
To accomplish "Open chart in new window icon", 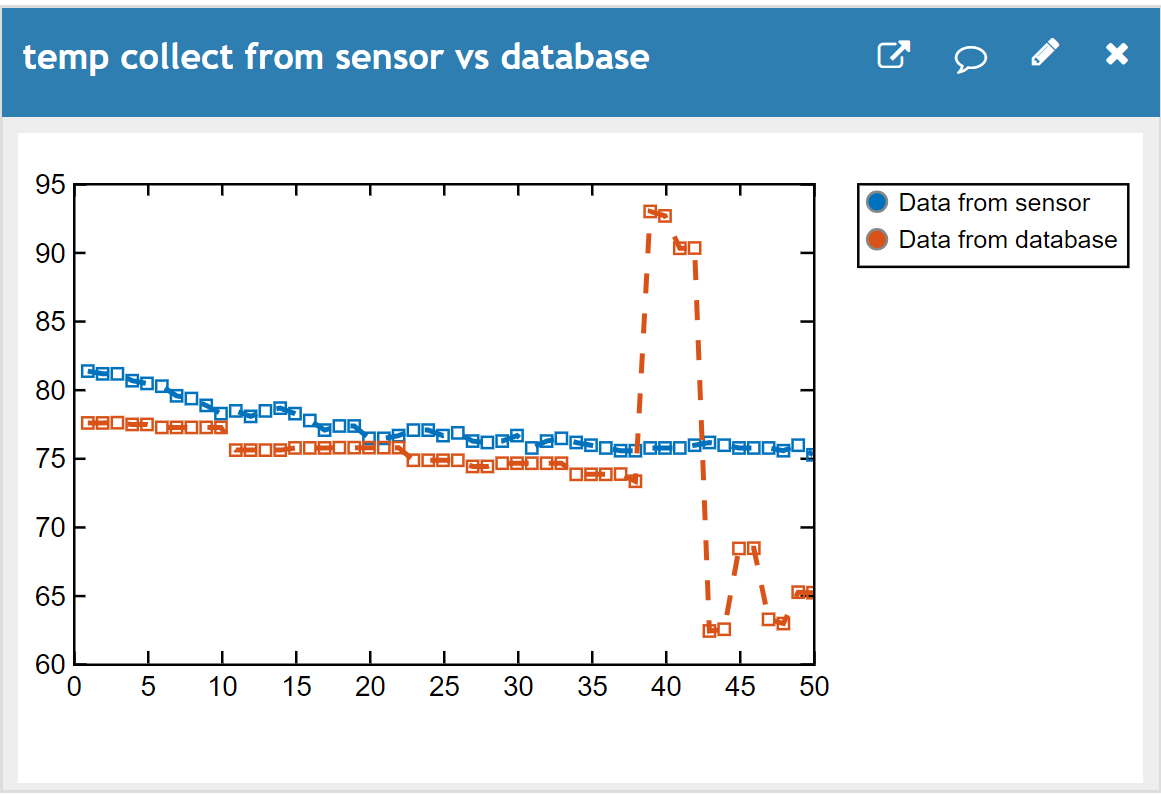I will click(x=894, y=55).
